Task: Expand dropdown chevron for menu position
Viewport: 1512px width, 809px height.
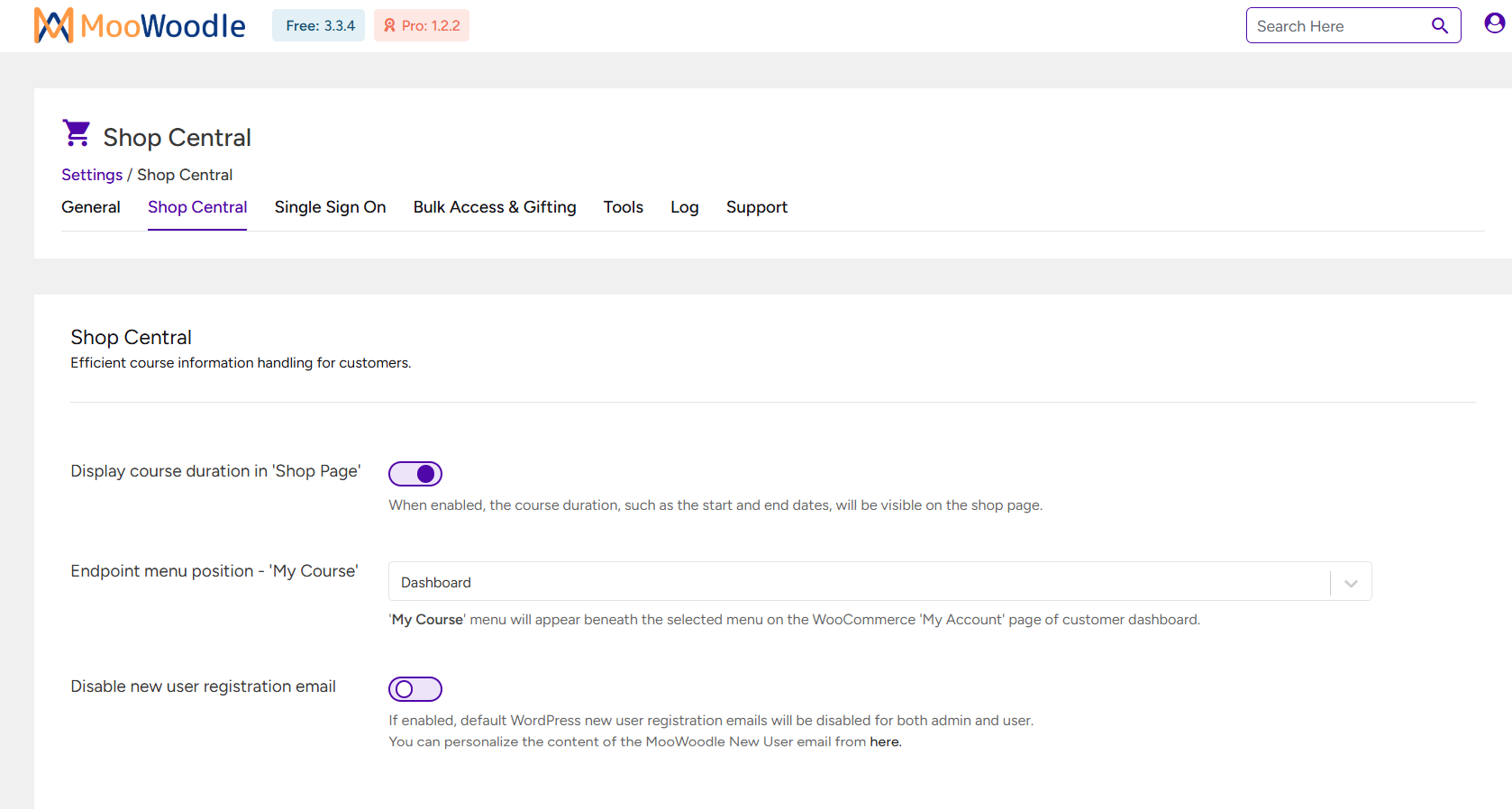Action: [1351, 583]
